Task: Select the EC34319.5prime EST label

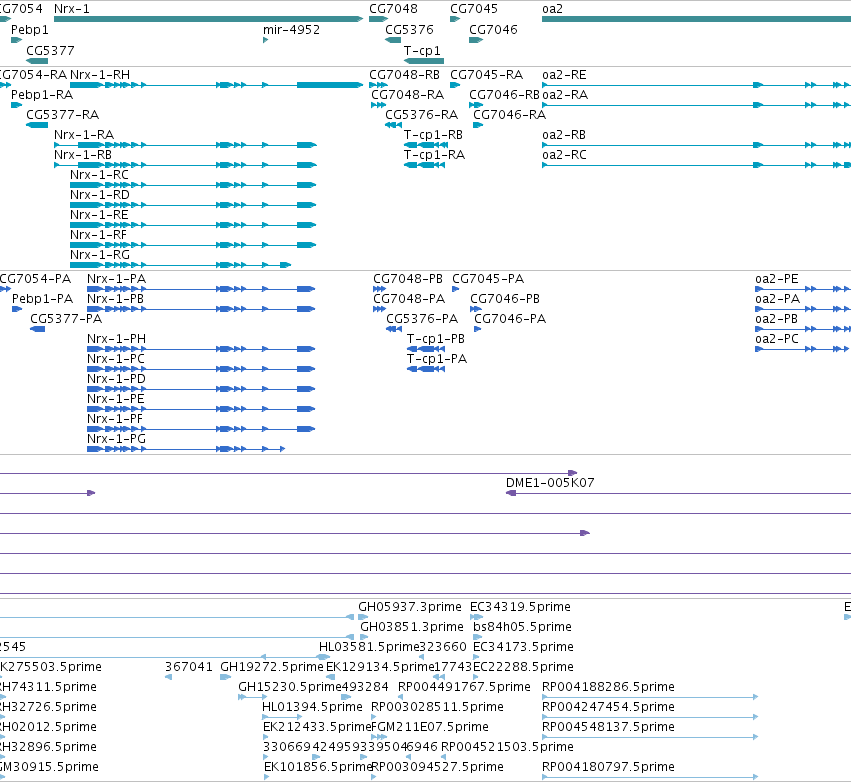Action: (520, 607)
